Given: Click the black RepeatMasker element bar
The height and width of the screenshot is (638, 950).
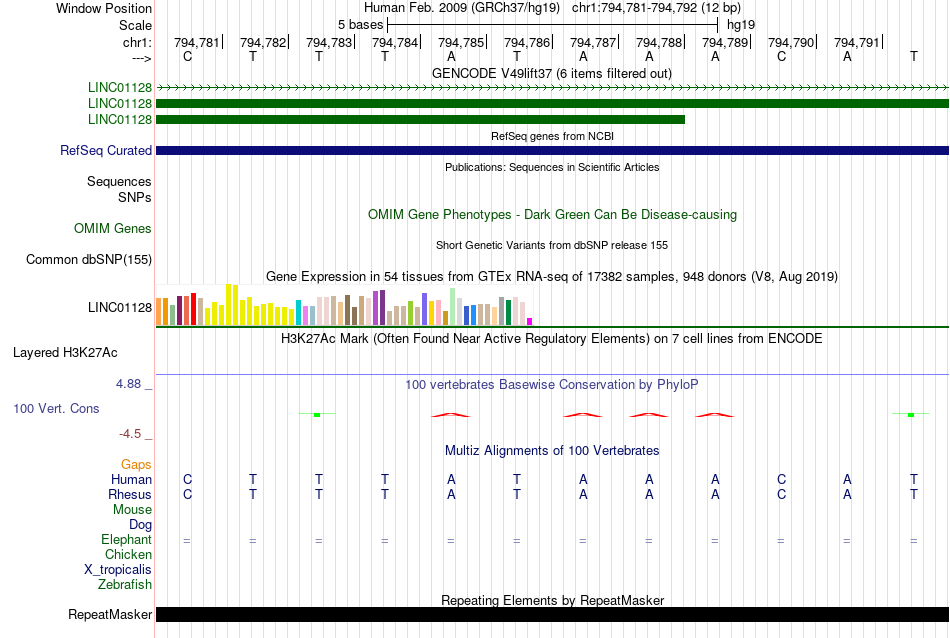Looking at the screenshot, I should [x=552, y=614].
